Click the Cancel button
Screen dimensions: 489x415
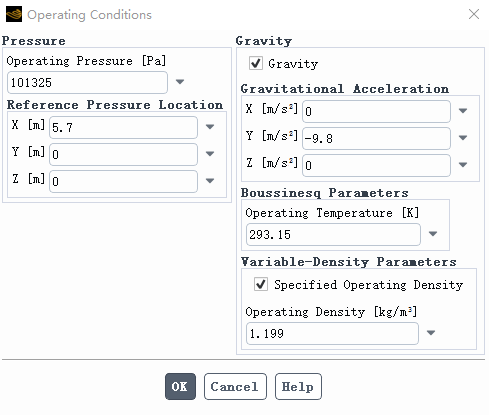[x=235, y=386]
